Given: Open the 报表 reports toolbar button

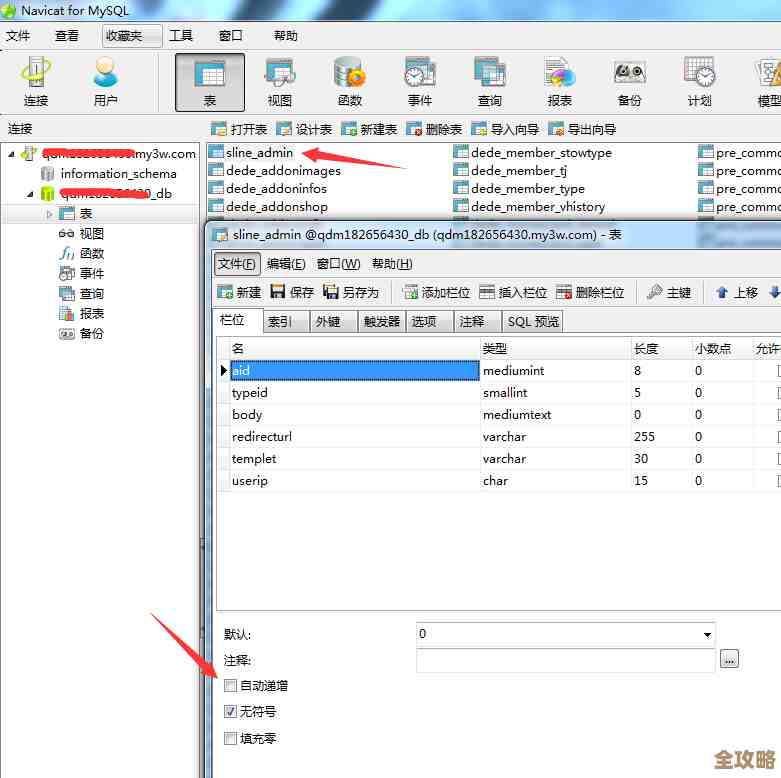Looking at the screenshot, I should 559,82.
